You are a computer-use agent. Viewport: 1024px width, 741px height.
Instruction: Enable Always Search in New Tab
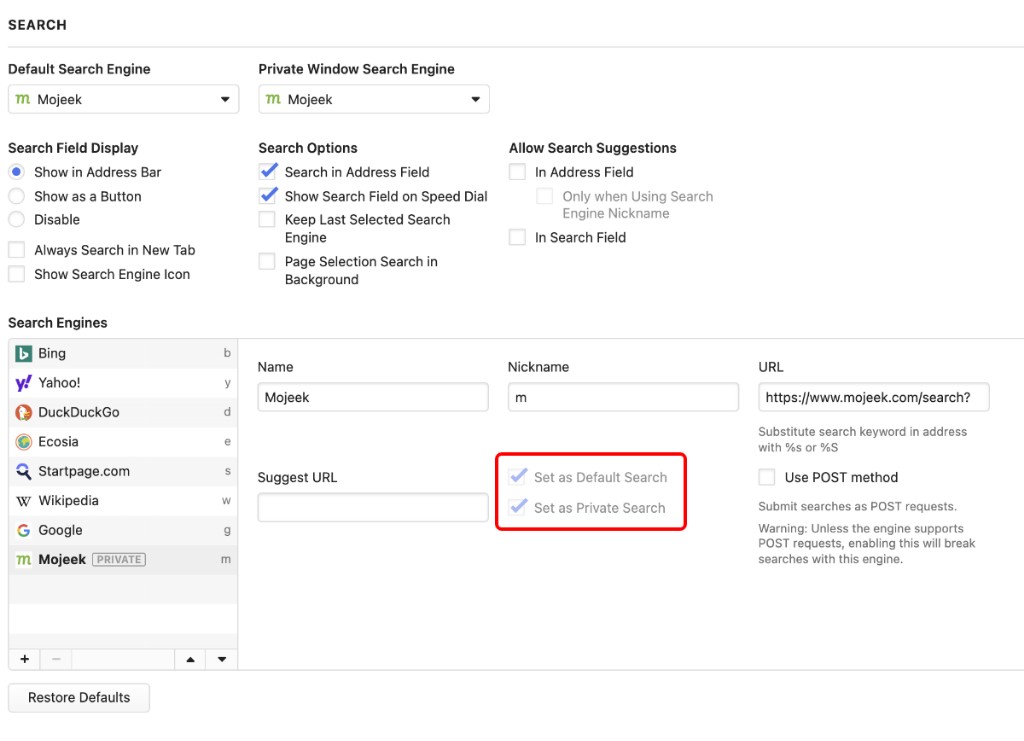click(x=16, y=250)
